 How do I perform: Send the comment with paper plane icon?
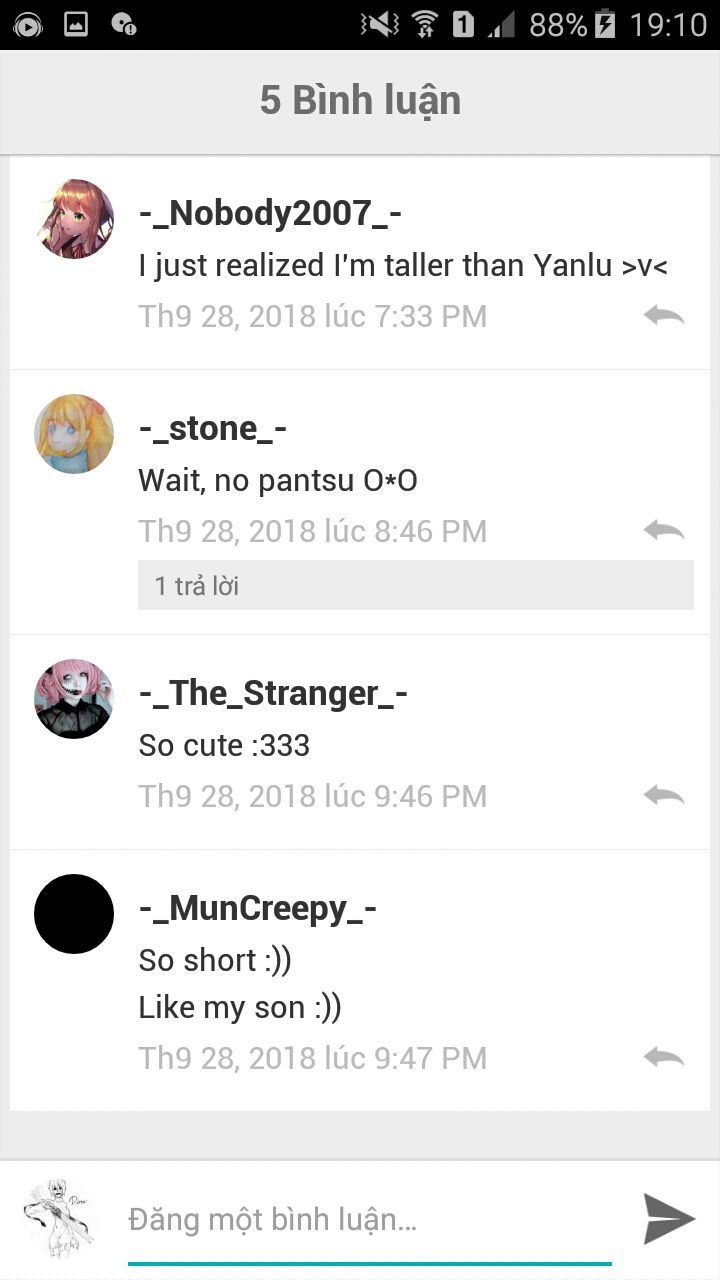[668, 1218]
